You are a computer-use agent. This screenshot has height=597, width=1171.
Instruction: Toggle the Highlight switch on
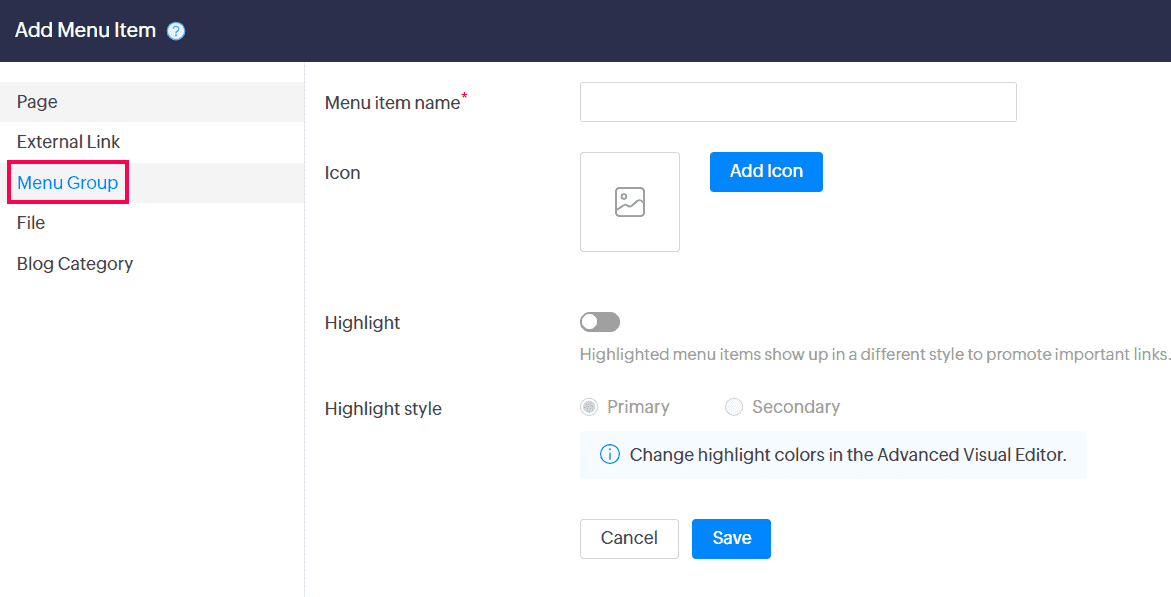pos(600,322)
